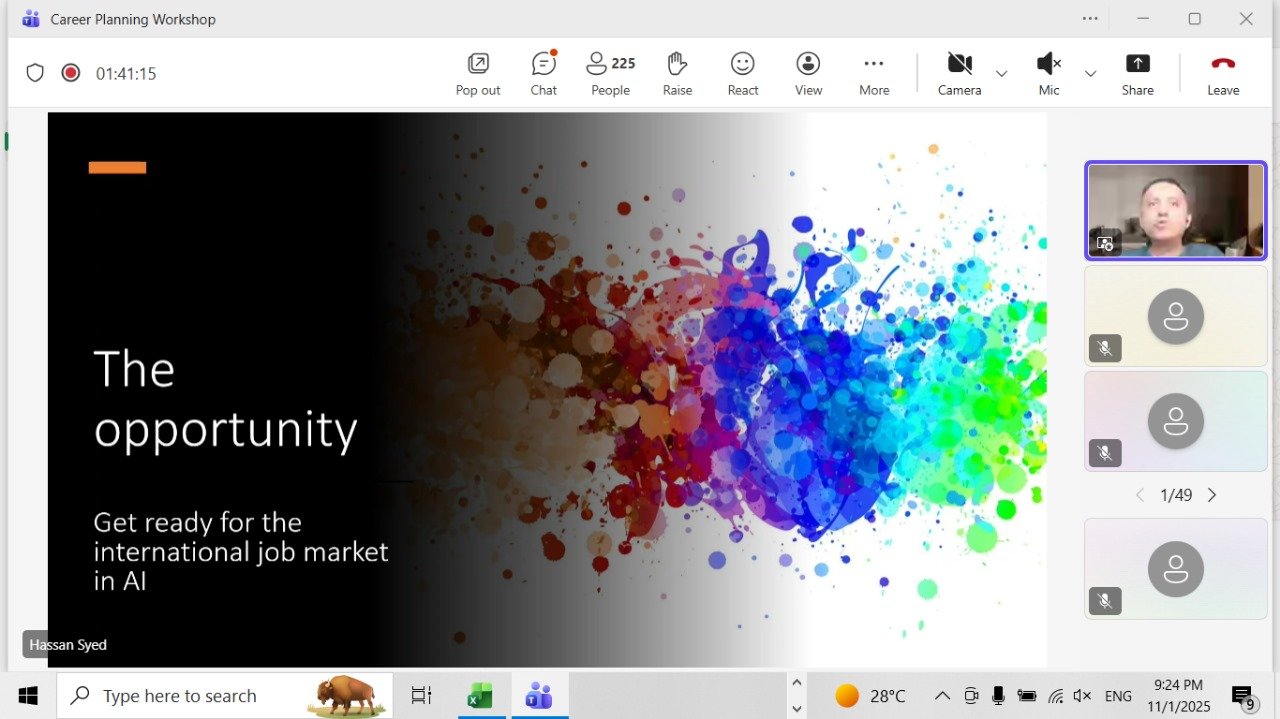Select the presenter's video thumbnail
The image size is (1280, 719).
[1175, 210]
